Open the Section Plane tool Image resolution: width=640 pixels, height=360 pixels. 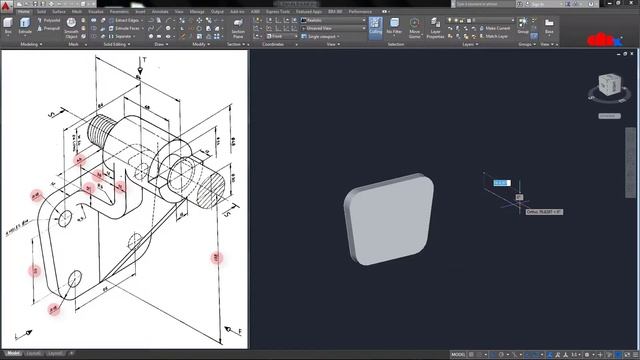[238, 28]
